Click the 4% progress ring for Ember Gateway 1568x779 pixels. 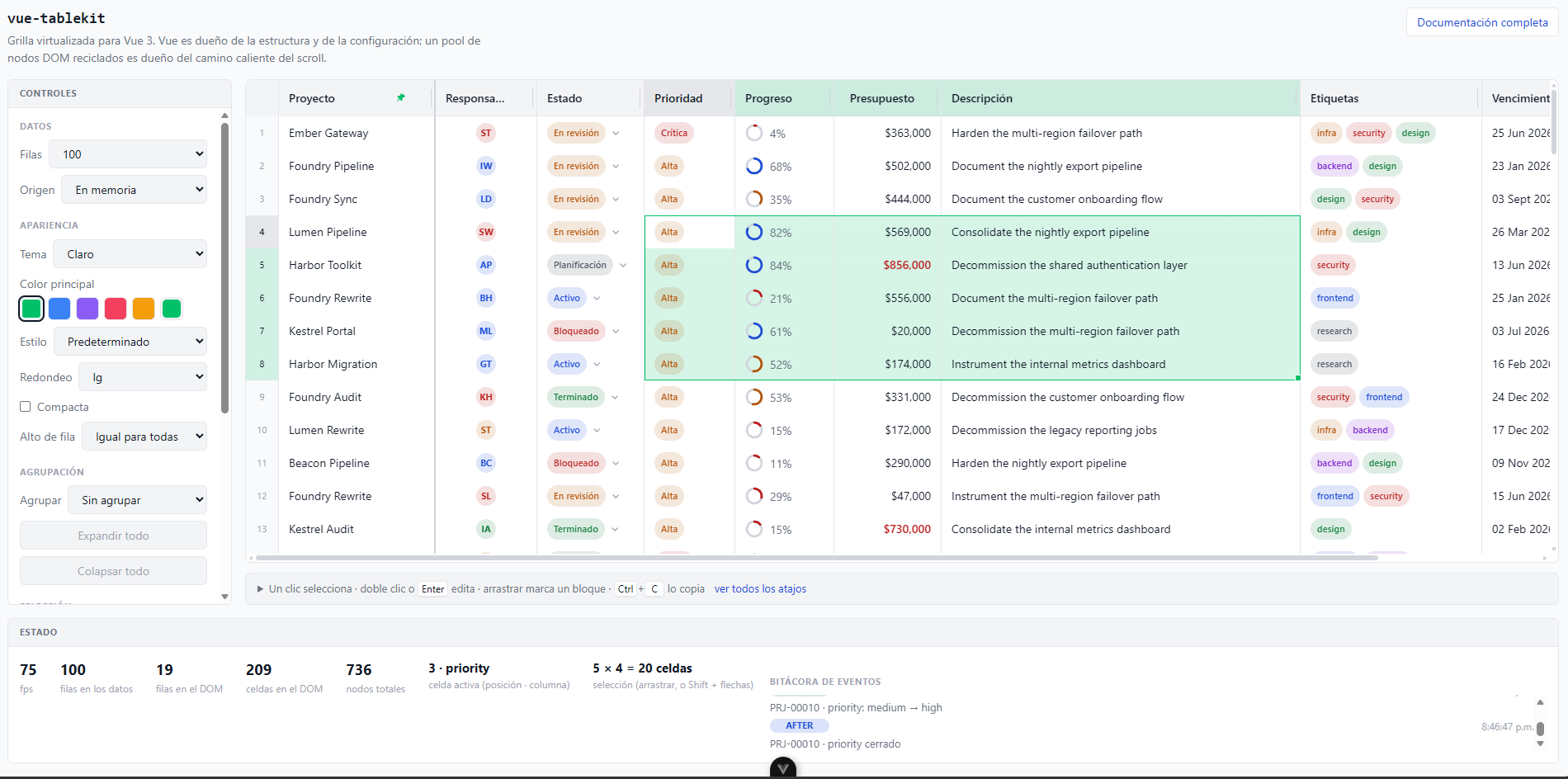tap(754, 133)
